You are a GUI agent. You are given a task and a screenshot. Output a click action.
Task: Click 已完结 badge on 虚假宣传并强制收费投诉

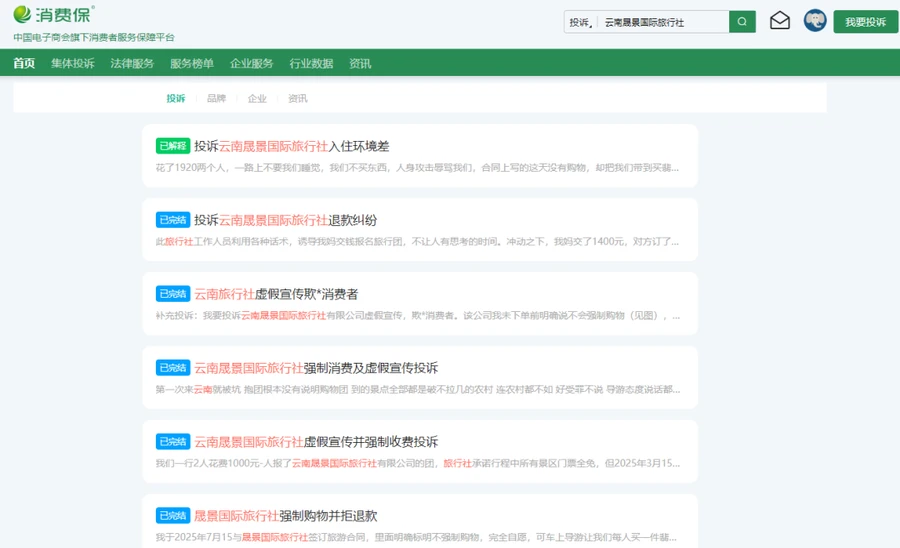pyautogui.click(x=173, y=442)
